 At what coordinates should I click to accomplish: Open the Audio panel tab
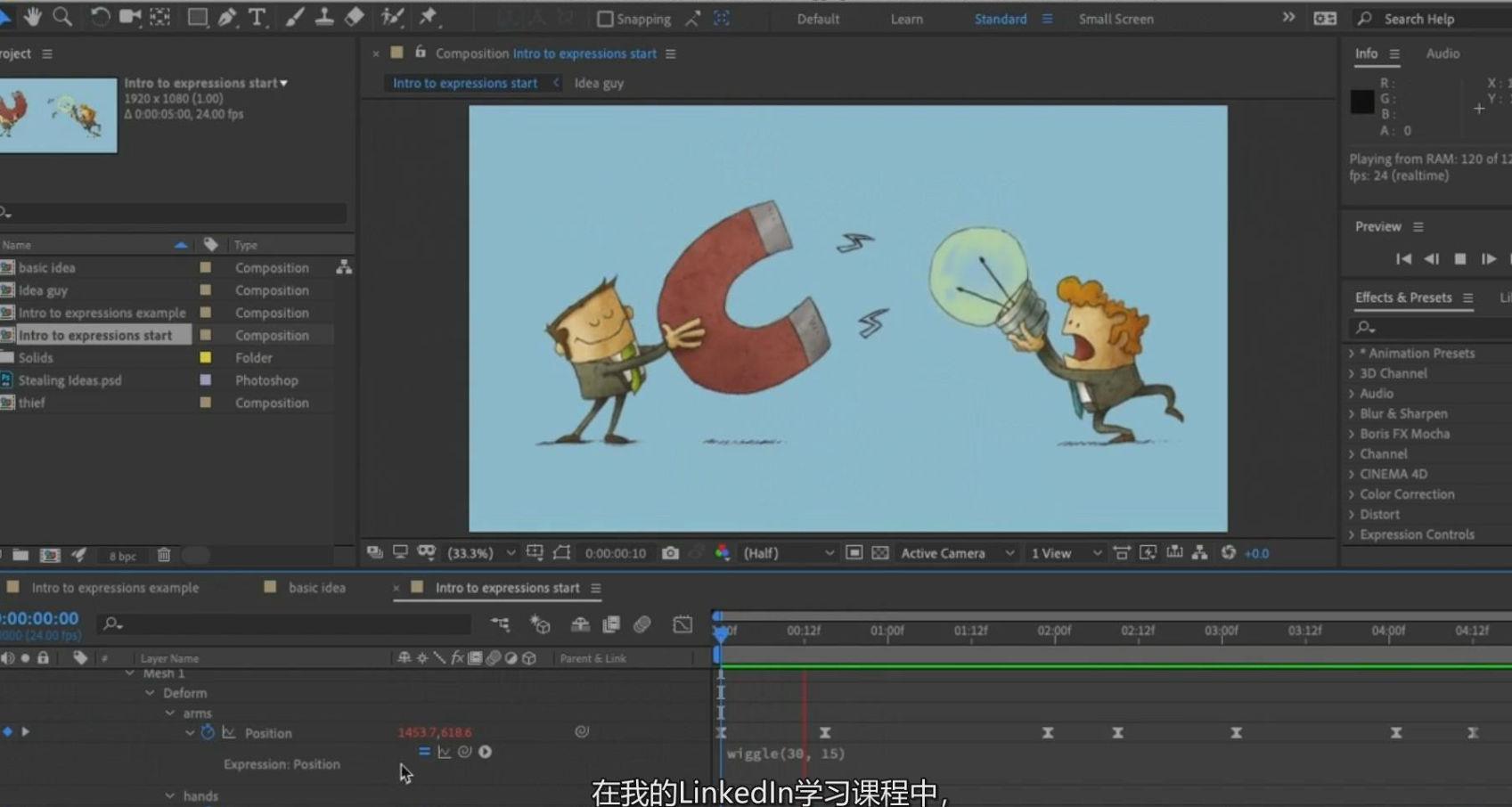pyautogui.click(x=1443, y=53)
